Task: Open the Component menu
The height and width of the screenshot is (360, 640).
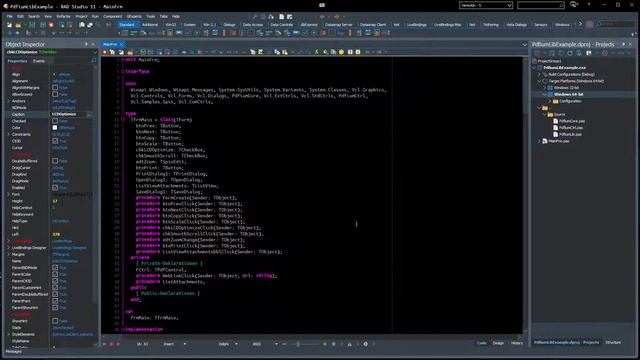Action: point(112,16)
